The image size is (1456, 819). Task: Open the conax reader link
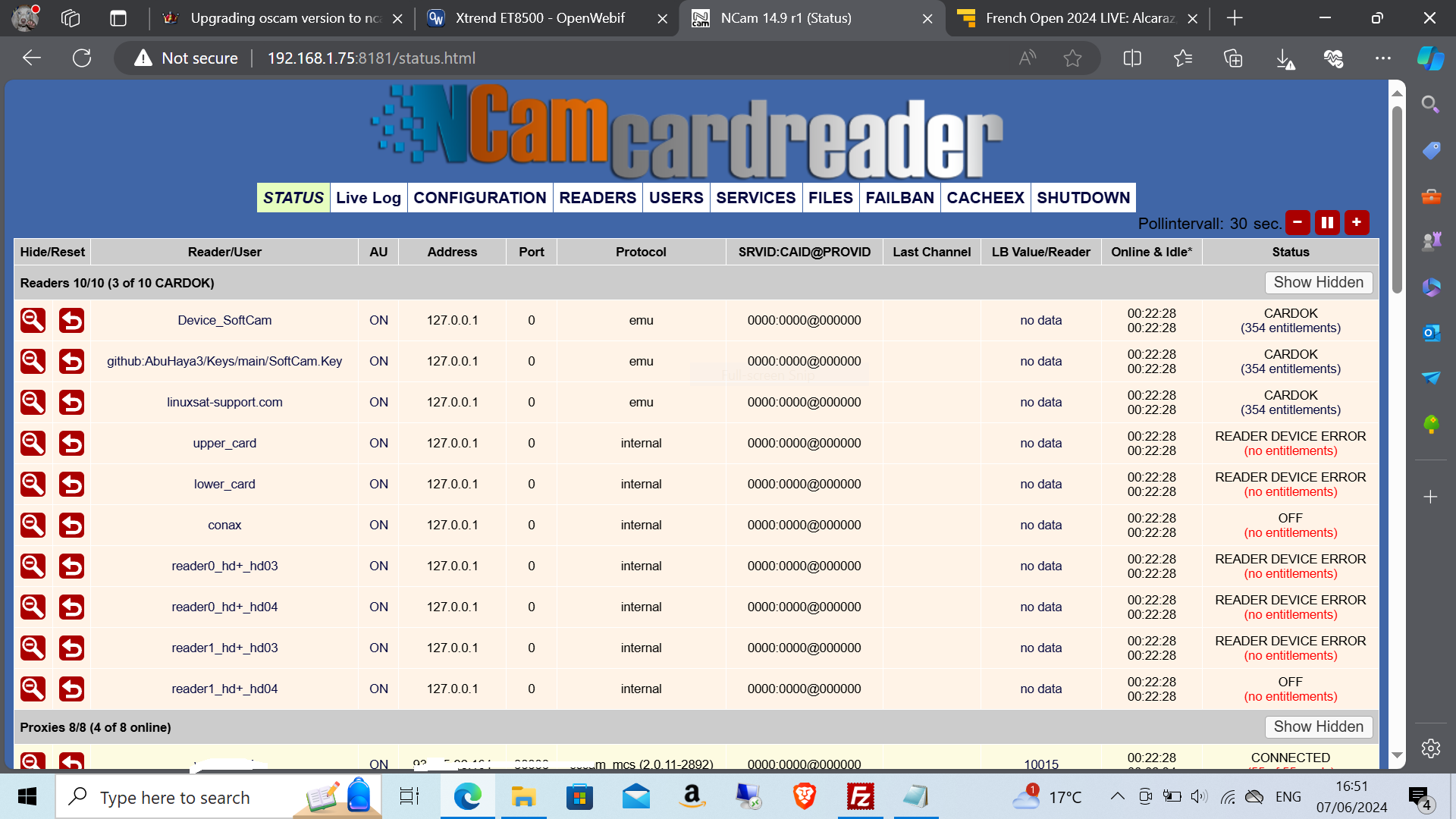pos(224,526)
